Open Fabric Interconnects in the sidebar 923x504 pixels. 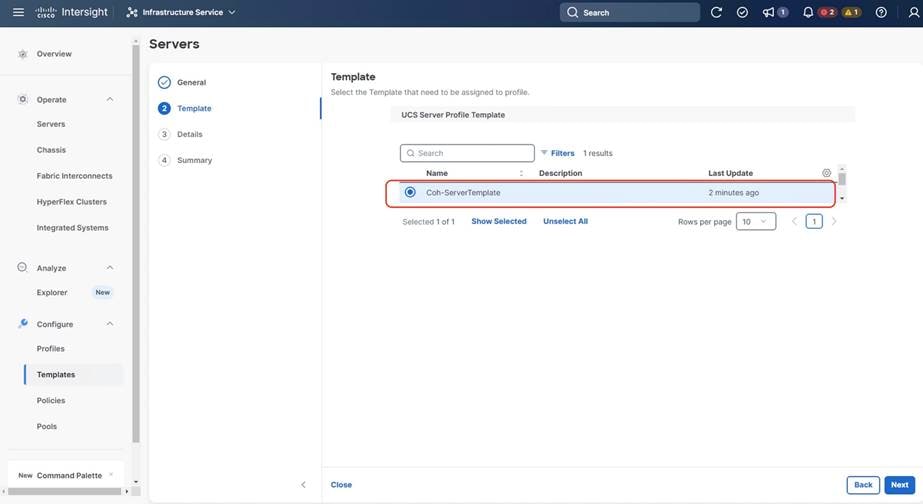click(74, 176)
